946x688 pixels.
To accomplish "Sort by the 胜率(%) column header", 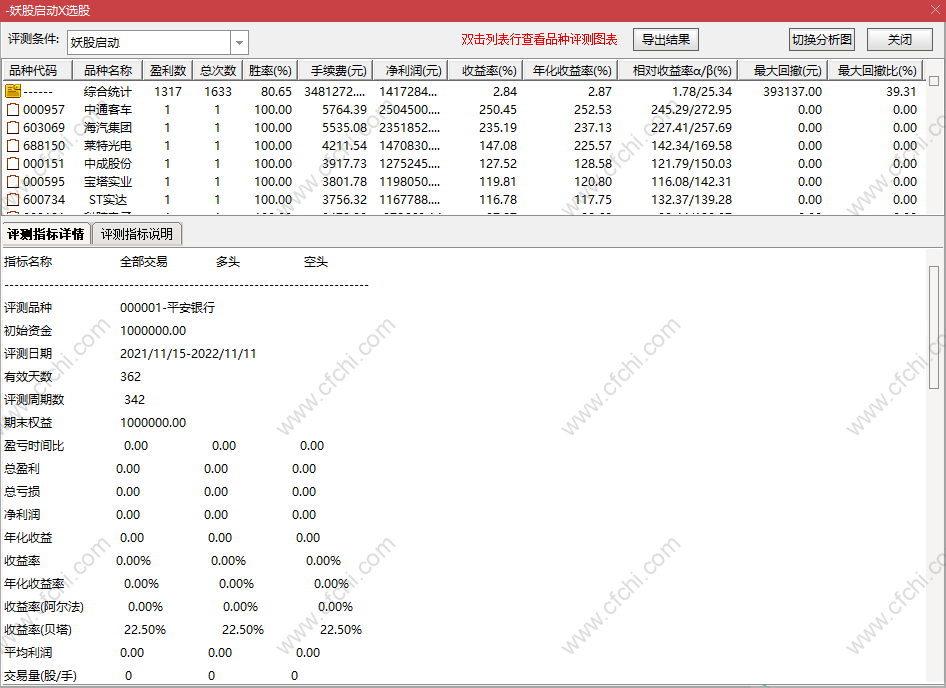I will point(270,71).
